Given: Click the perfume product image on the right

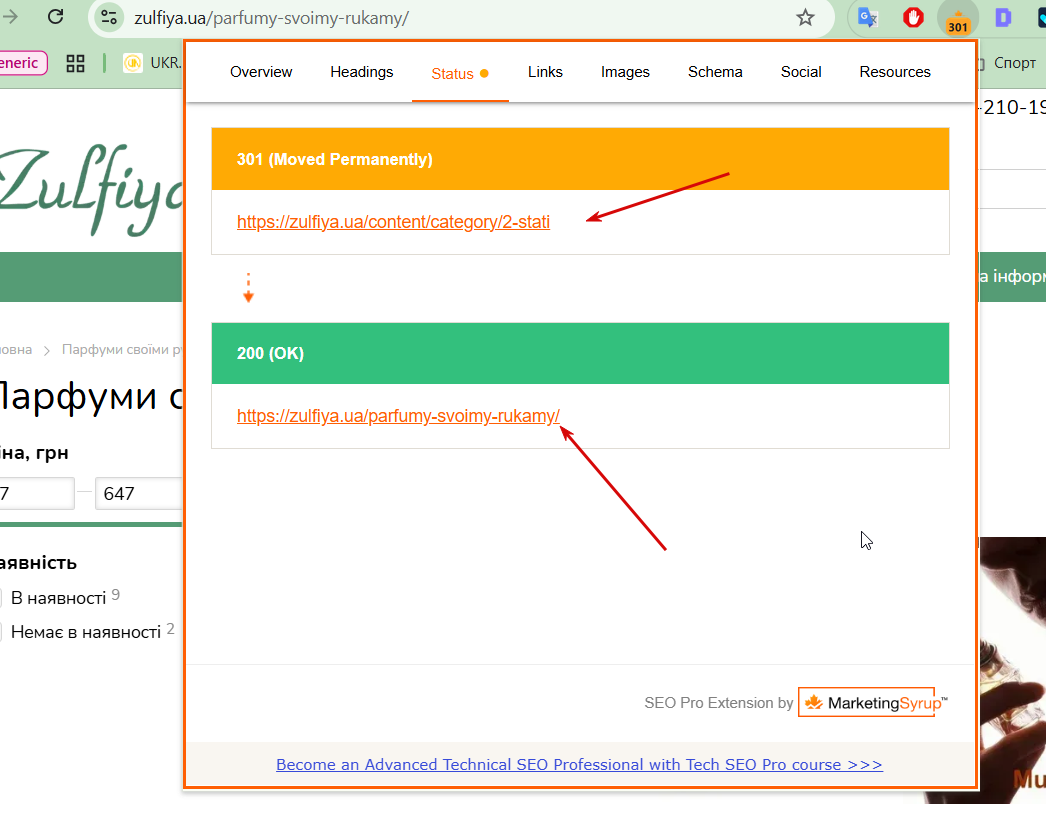Looking at the screenshot, I should (x=1012, y=671).
